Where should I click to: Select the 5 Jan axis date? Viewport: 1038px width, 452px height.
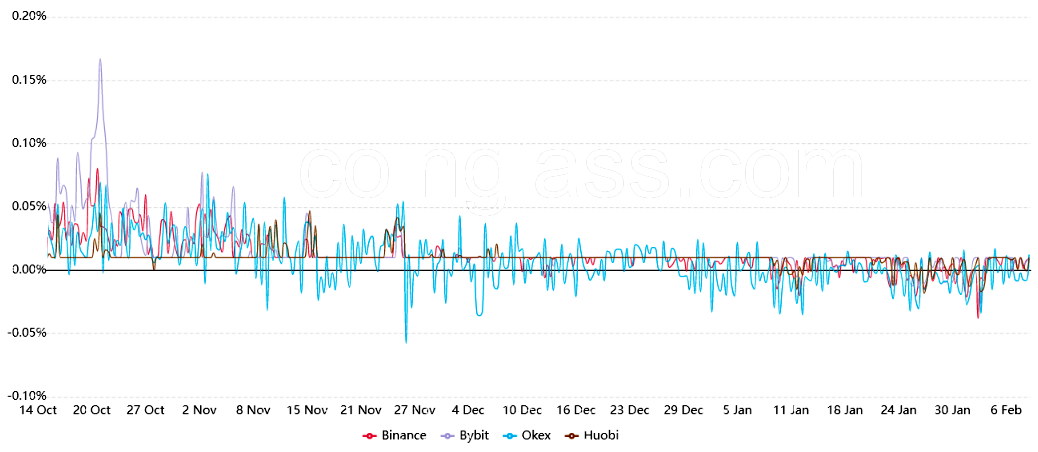(737, 410)
